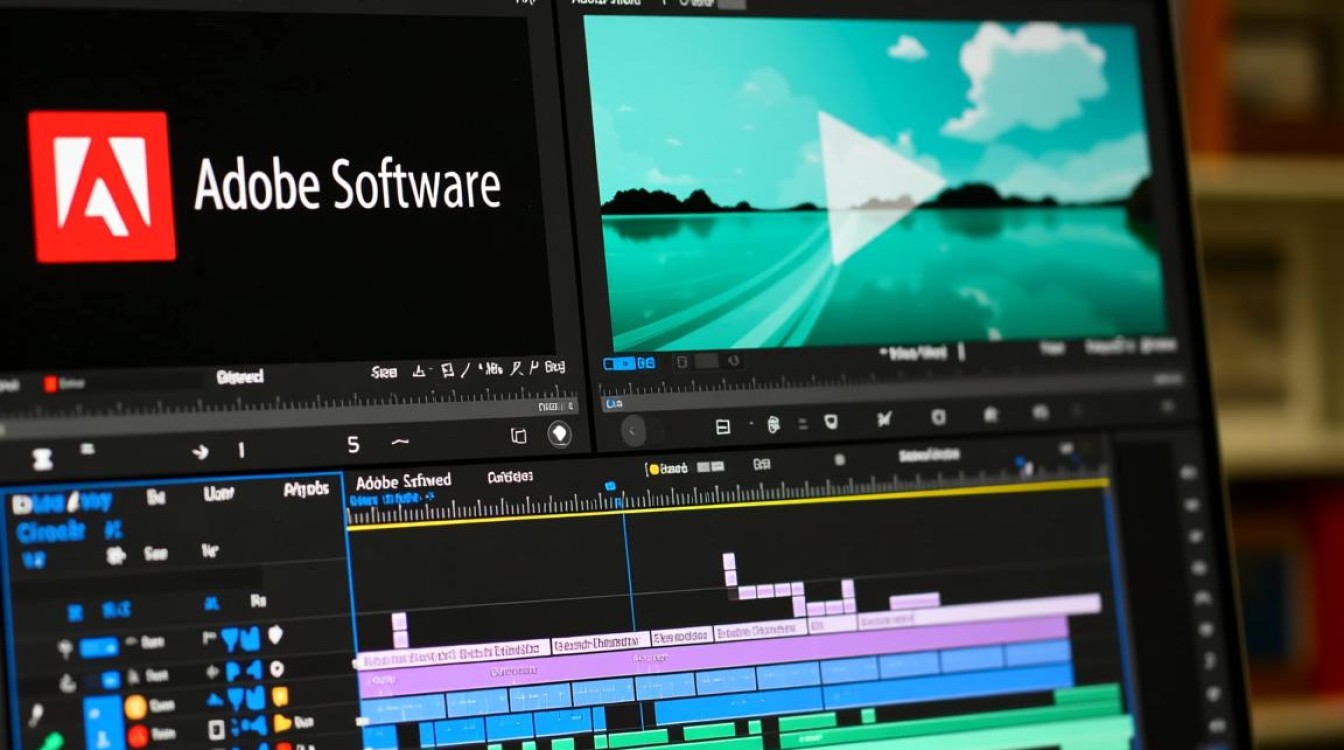Click the blue playhead marker on the timeline ruler
Screen dimensions: 1344x750
(610, 486)
